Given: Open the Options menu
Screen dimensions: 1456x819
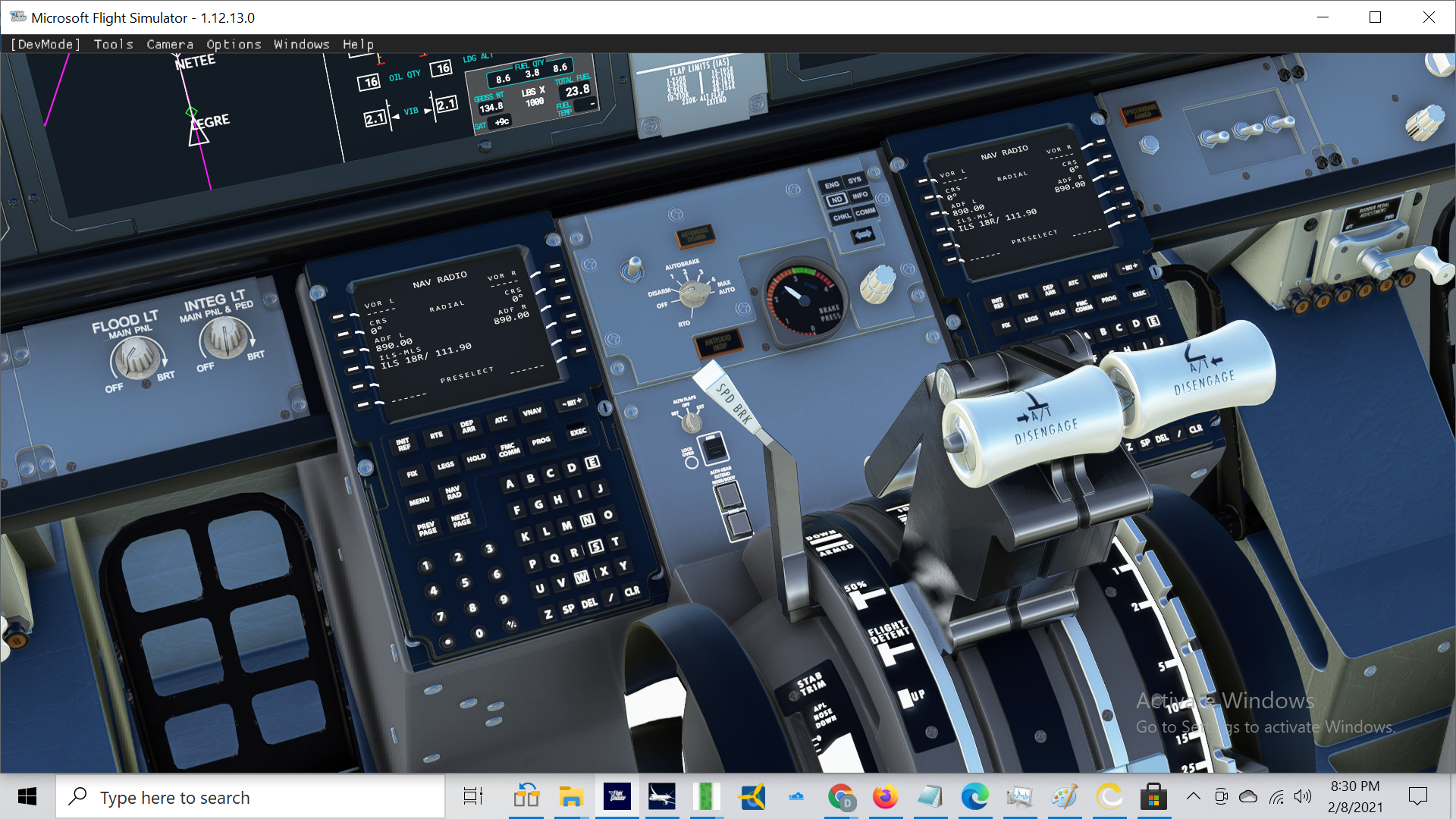Looking at the screenshot, I should coord(234,44).
